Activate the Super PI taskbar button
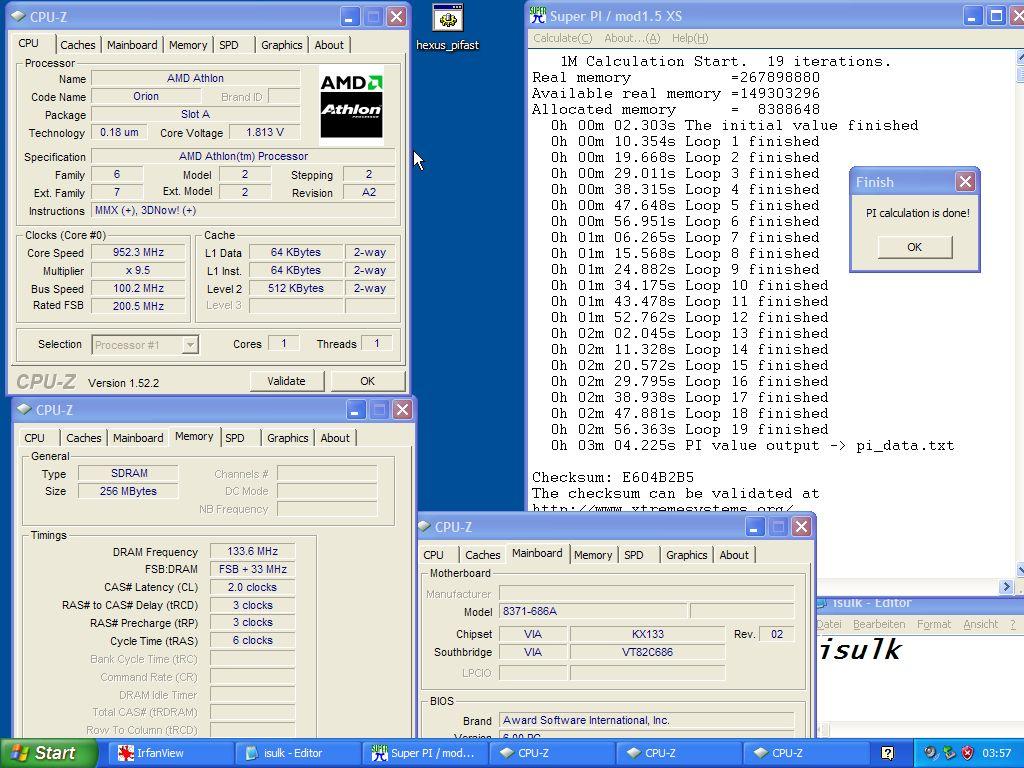 (x=423, y=753)
